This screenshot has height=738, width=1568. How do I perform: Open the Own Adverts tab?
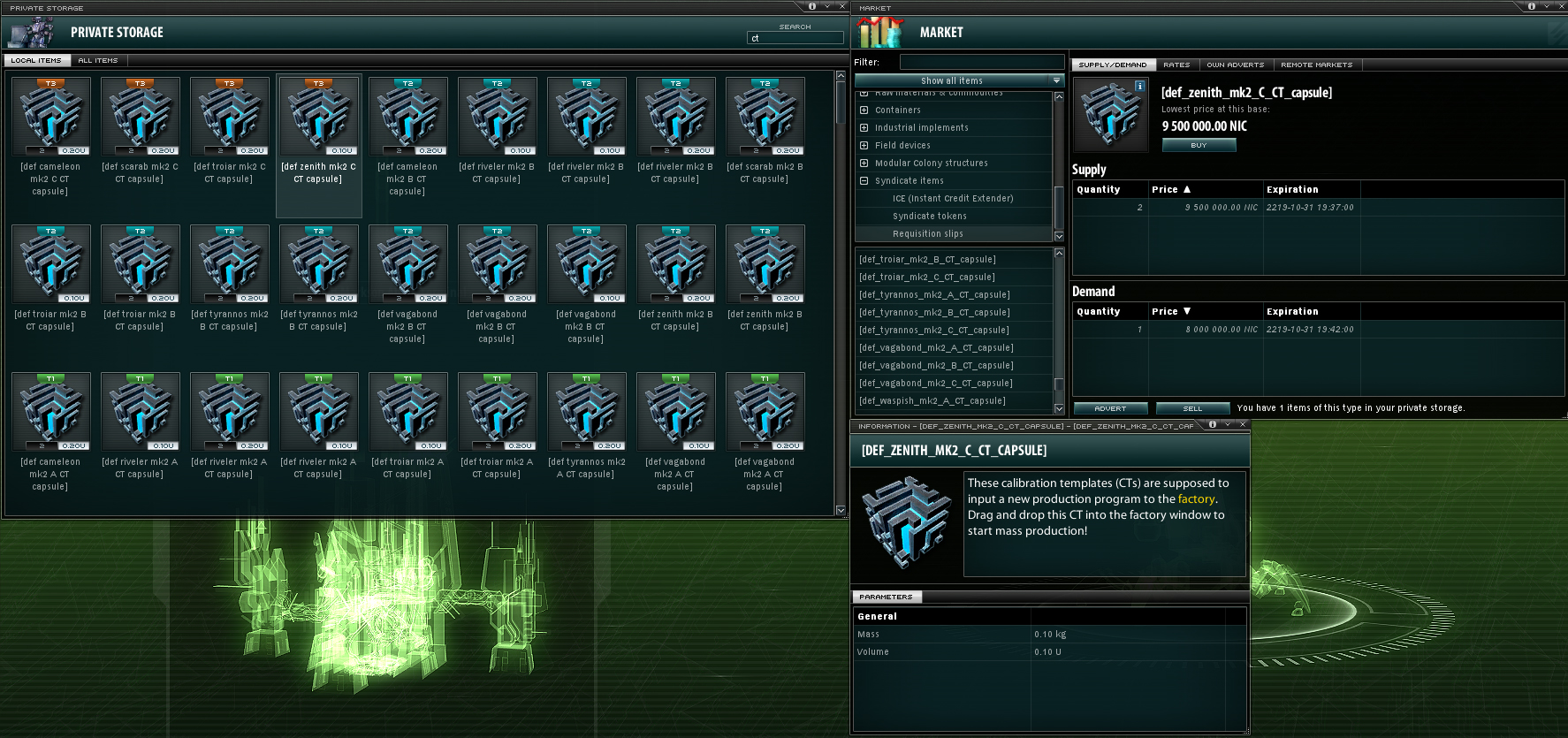(1236, 65)
